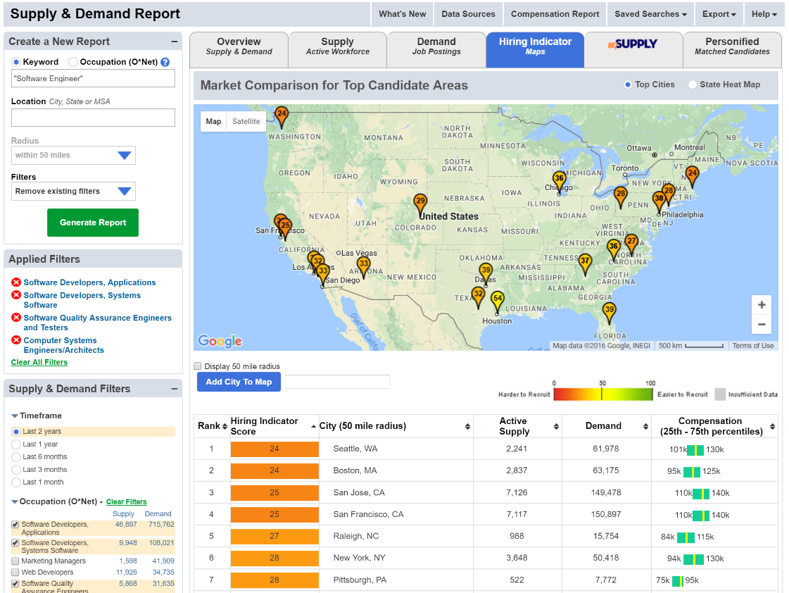Click the map zoom in plus button
This screenshot has height=593, width=789.
pyautogui.click(x=762, y=305)
